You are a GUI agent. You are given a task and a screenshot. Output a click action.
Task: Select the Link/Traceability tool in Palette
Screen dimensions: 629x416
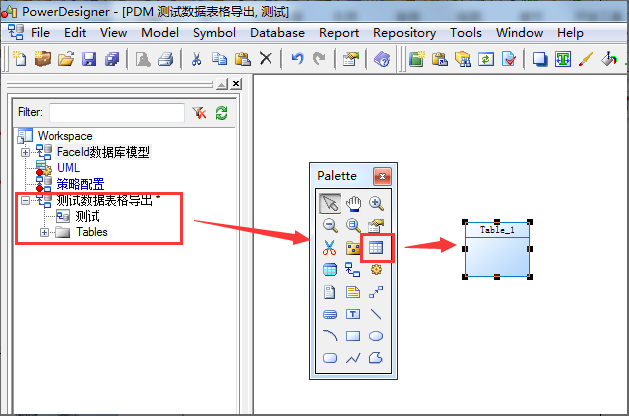click(376, 292)
